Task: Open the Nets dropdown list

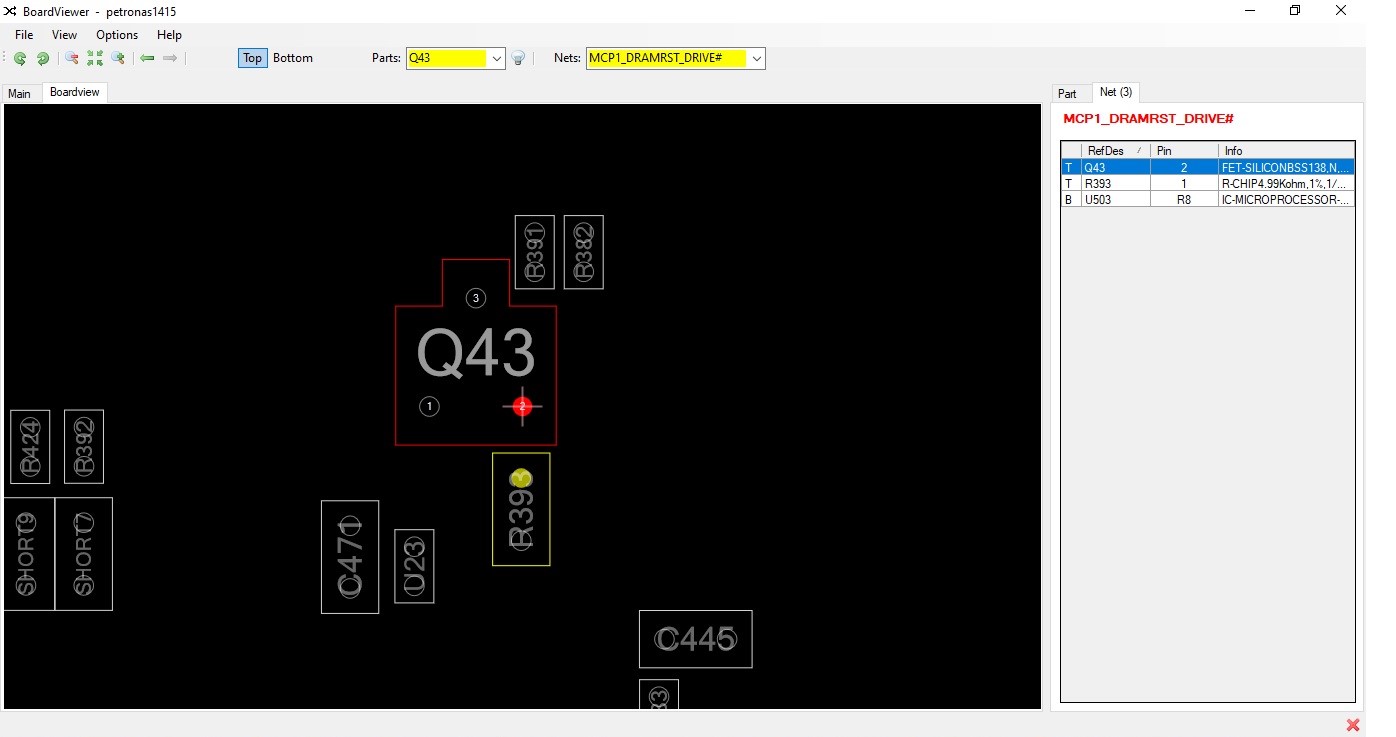Action: tap(757, 58)
